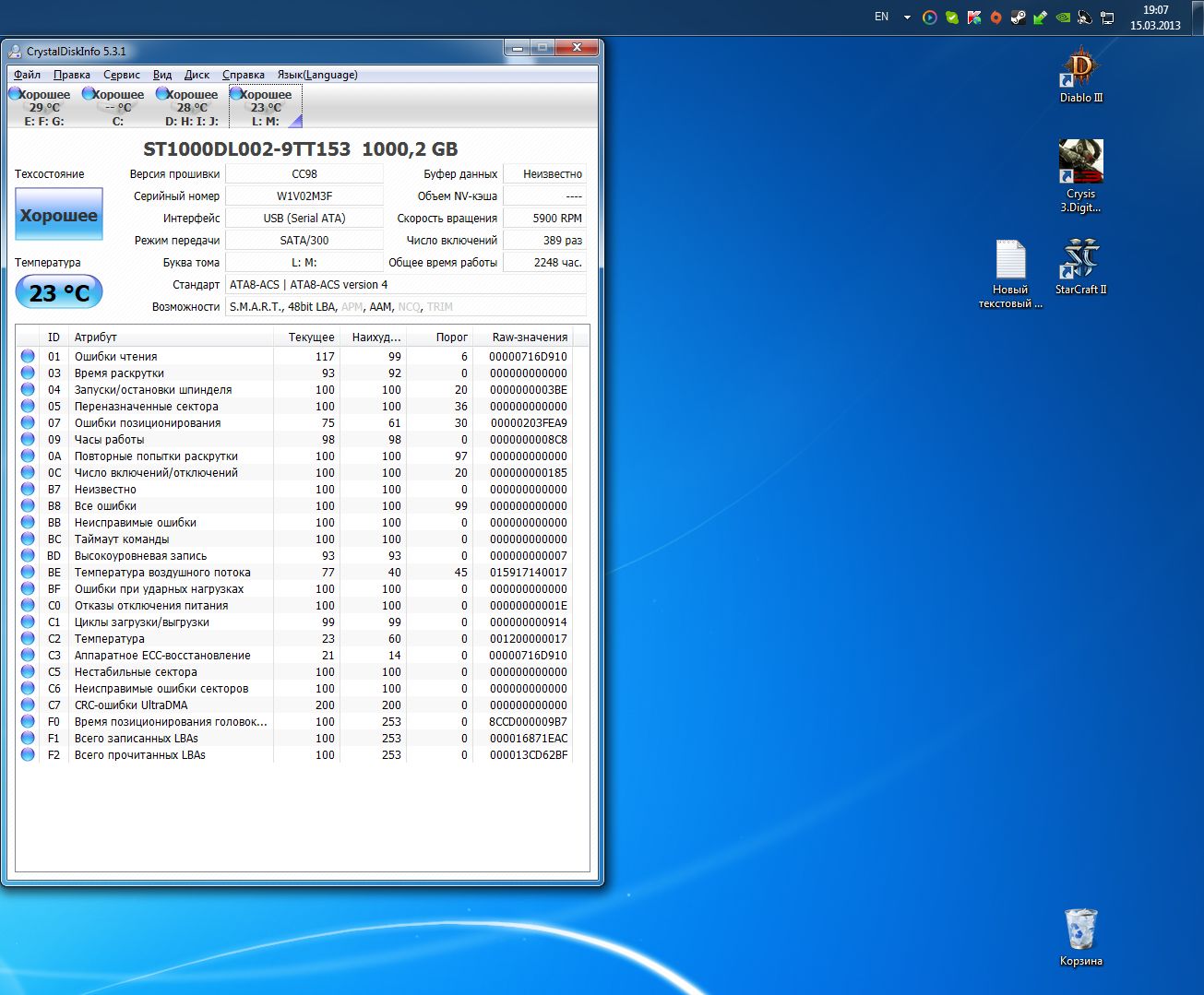This screenshot has width=1204, height=995.
Task: Select the Новый текстовый document icon
Action: click(1010, 275)
